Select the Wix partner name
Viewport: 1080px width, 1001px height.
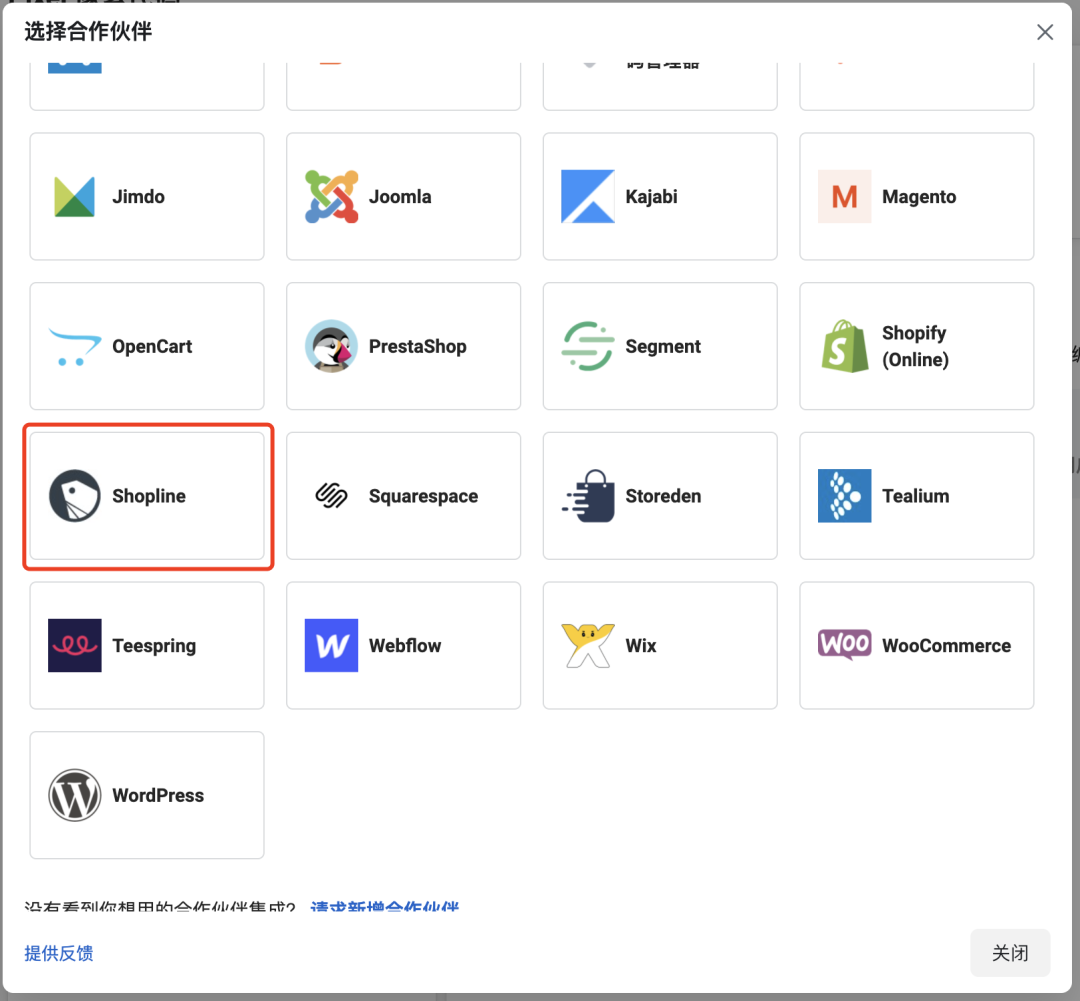(x=641, y=646)
